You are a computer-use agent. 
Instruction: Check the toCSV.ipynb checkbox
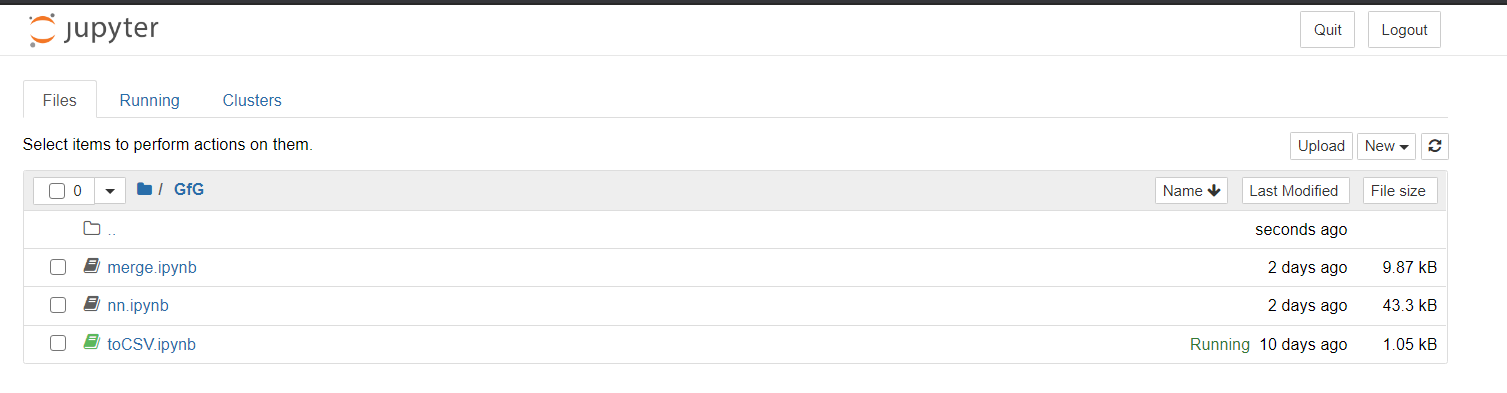(x=58, y=343)
